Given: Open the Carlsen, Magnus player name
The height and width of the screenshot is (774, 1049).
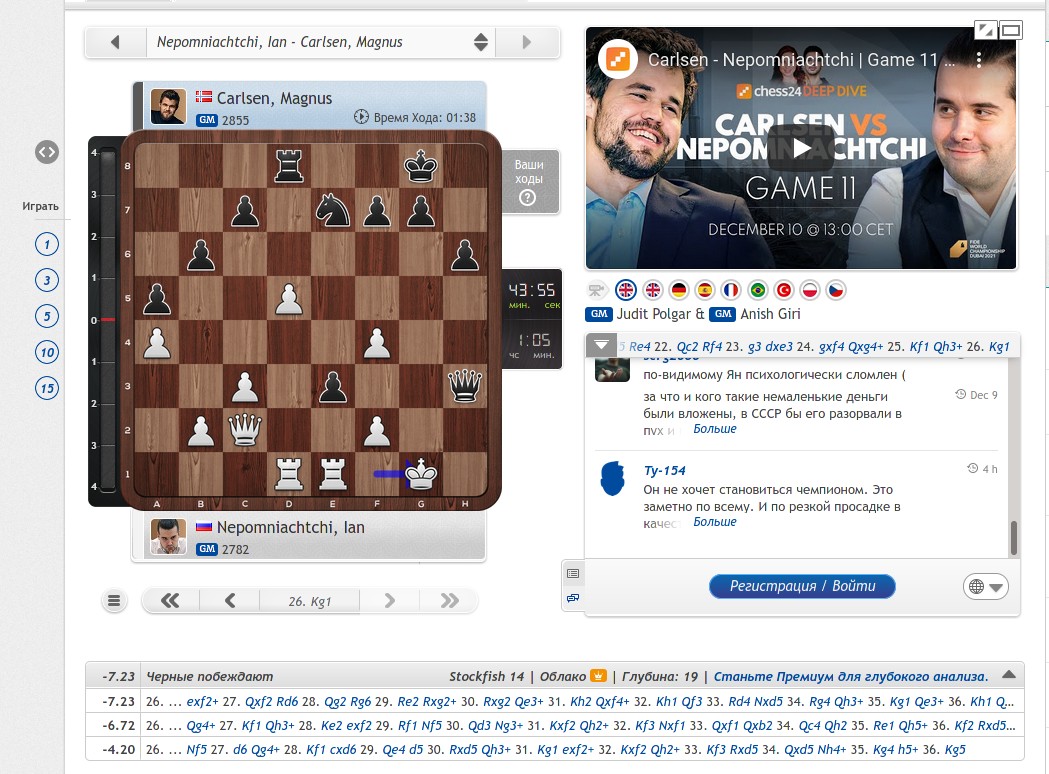Looking at the screenshot, I should [x=274, y=98].
